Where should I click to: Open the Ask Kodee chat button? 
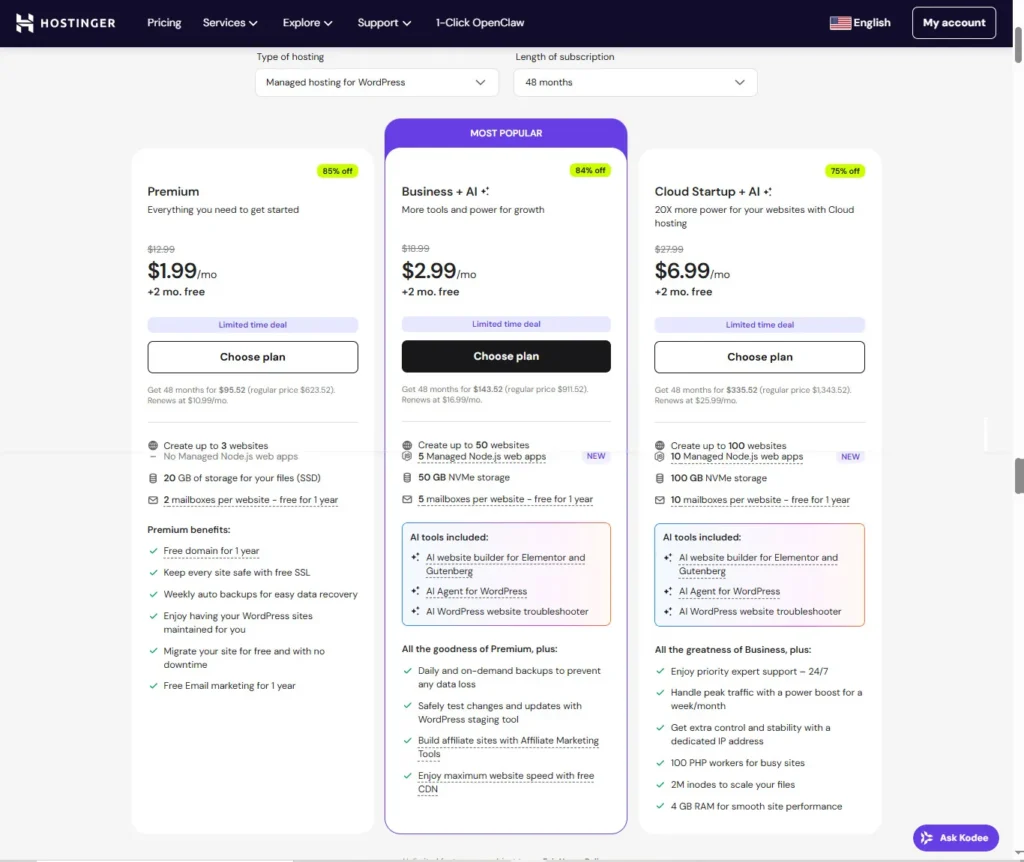pos(955,838)
